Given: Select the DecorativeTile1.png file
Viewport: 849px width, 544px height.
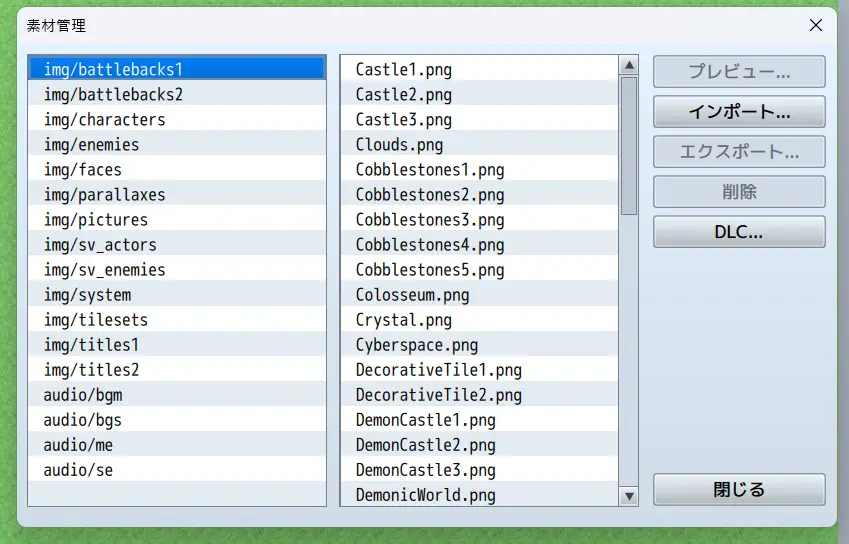Looking at the screenshot, I should (438, 370).
